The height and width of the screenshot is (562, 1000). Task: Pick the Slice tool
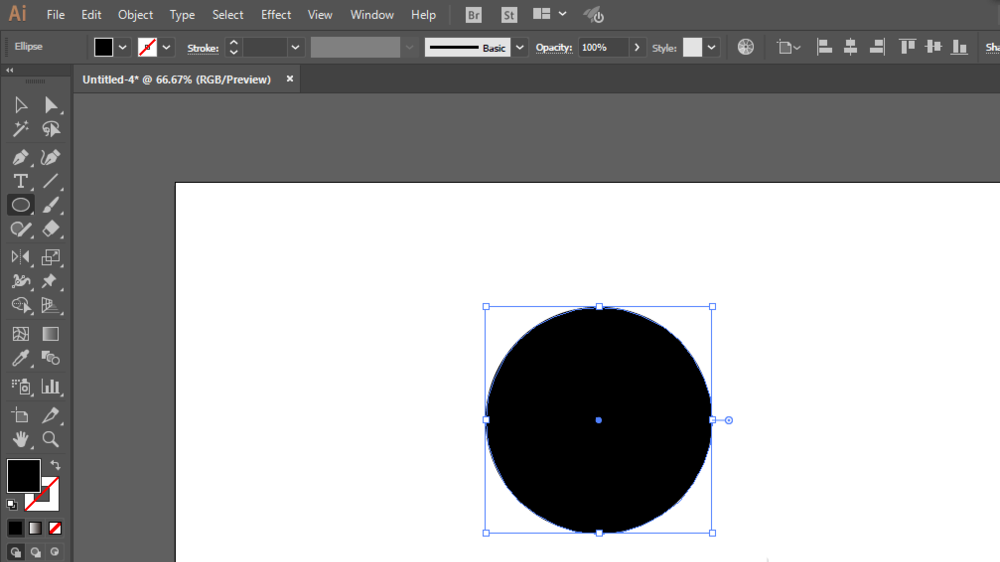coord(50,415)
